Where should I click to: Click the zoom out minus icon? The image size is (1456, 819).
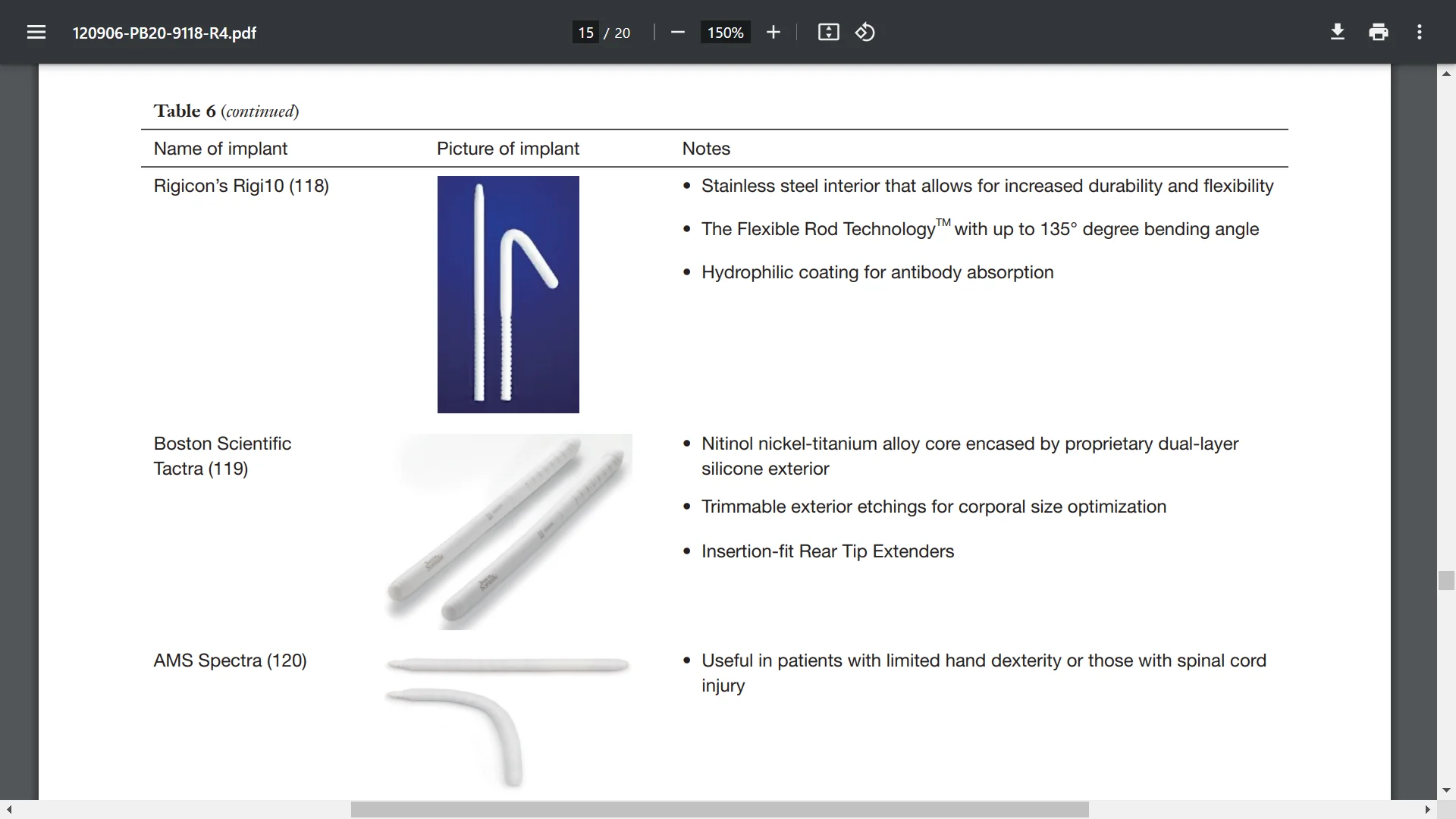tap(678, 33)
